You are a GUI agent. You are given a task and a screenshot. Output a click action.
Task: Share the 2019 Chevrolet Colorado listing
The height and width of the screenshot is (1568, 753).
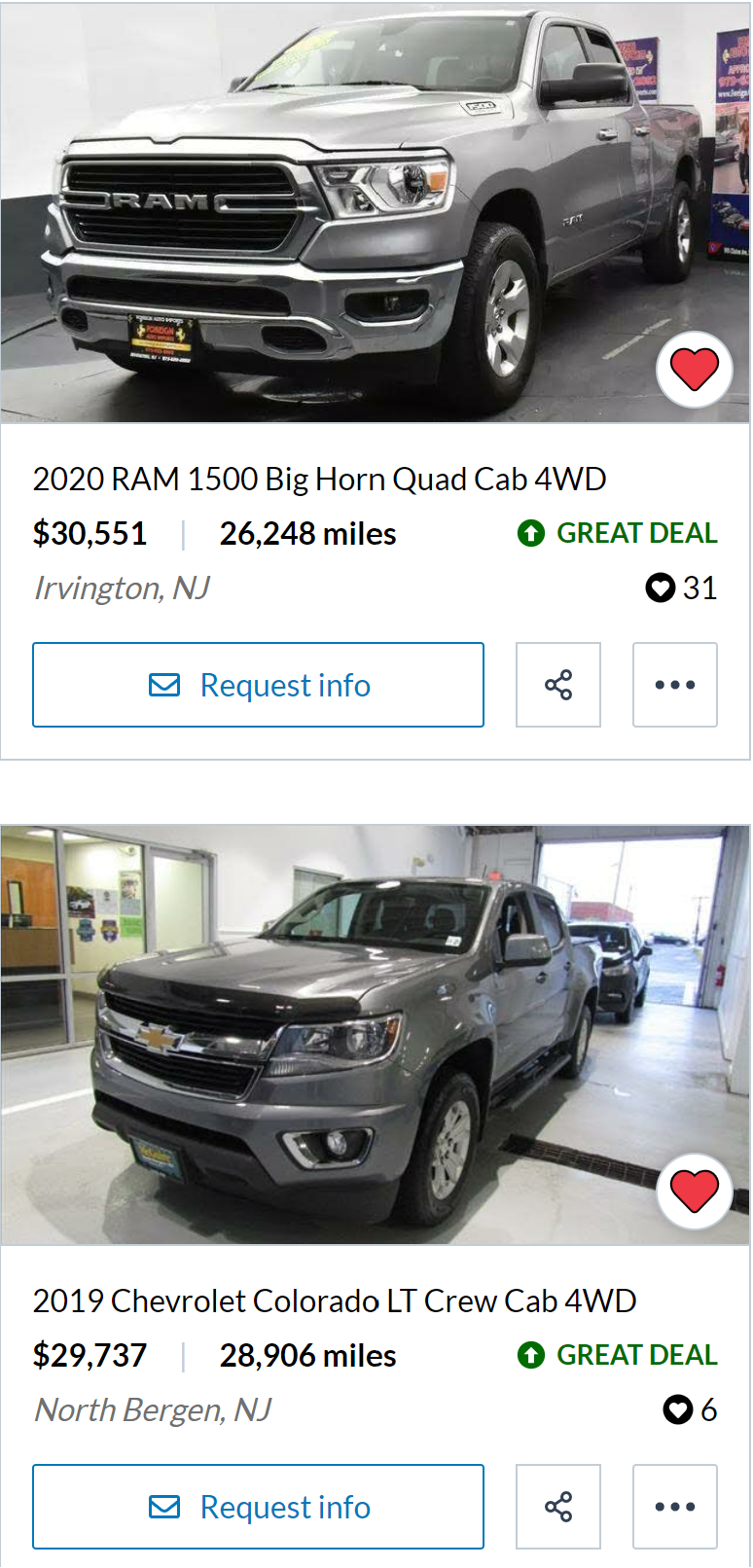pyautogui.click(x=558, y=1507)
